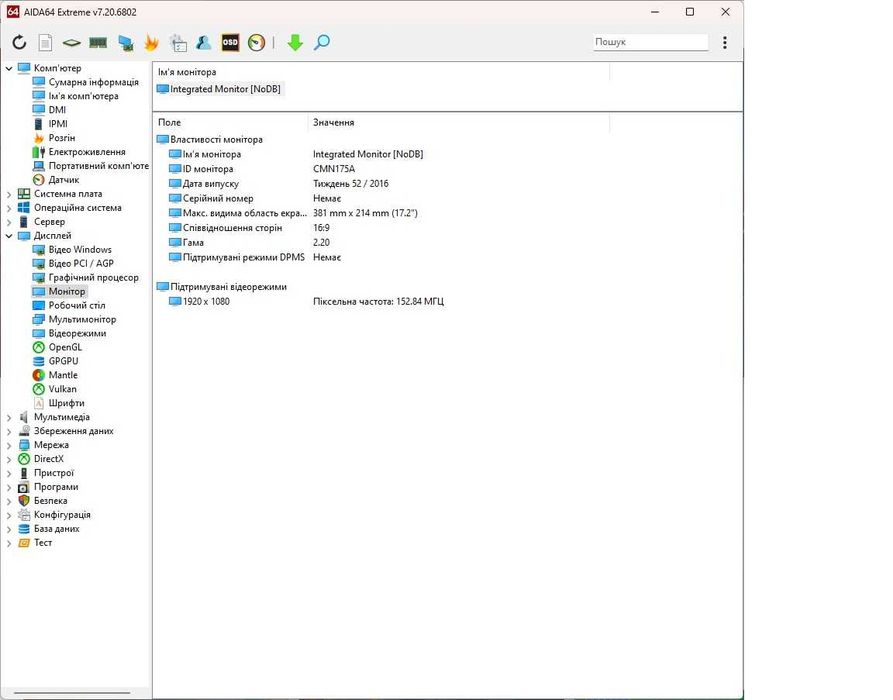The width and height of the screenshot is (893, 700).
Task: Expand the Безпека tree node
Action: point(9,501)
